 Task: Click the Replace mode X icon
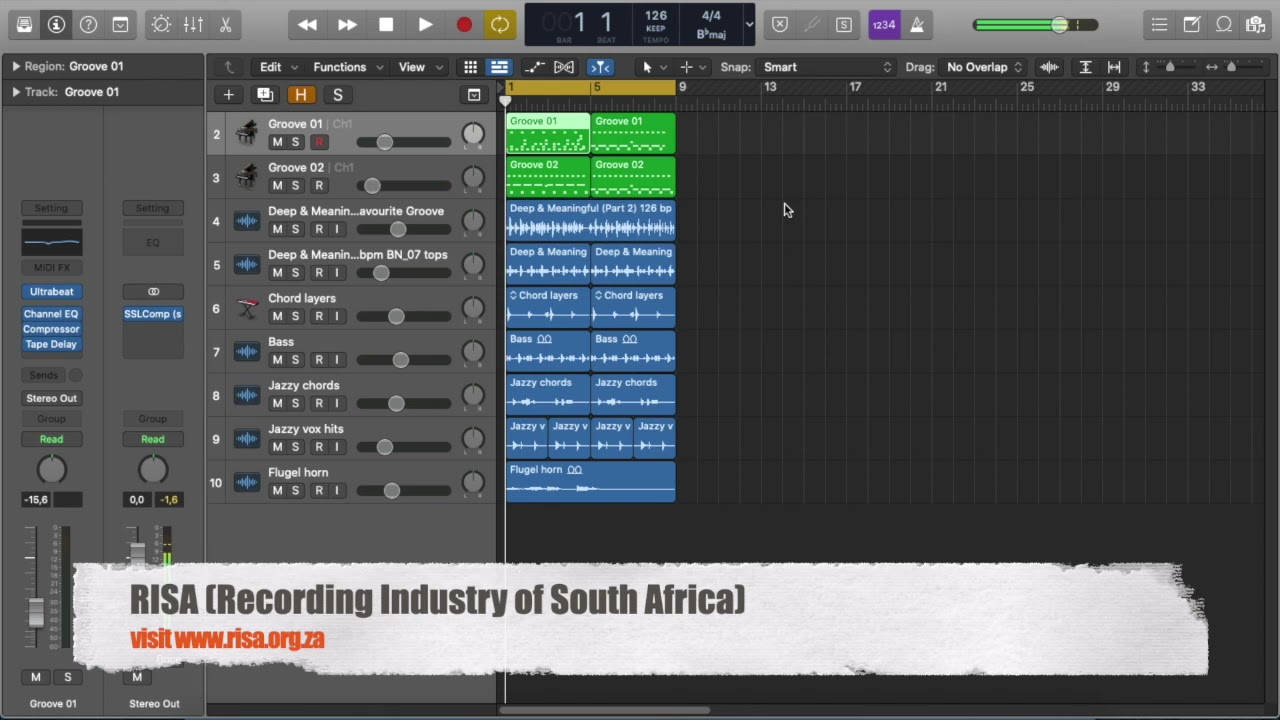780,25
